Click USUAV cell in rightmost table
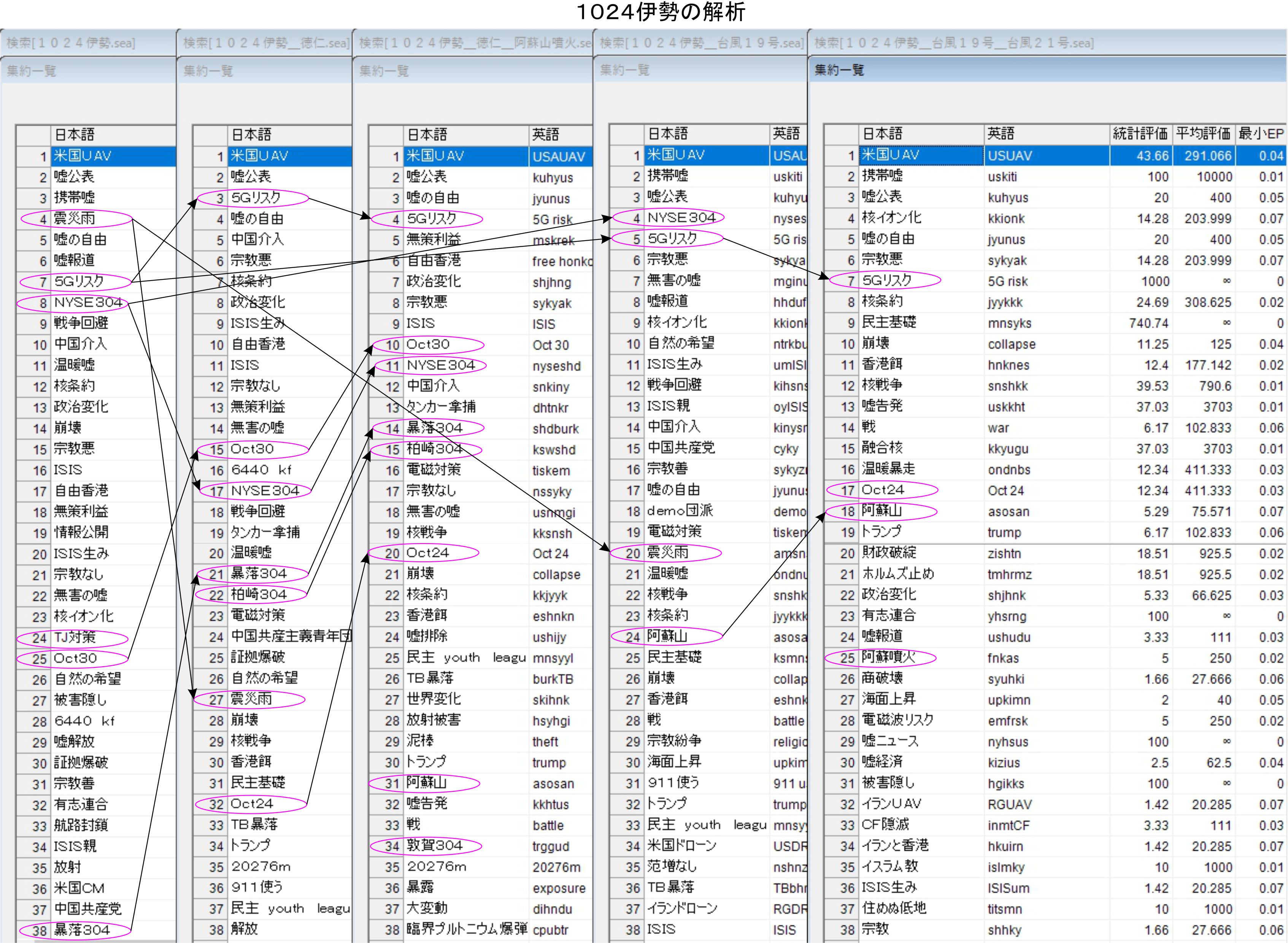 pyautogui.click(x=1010, y=156)
